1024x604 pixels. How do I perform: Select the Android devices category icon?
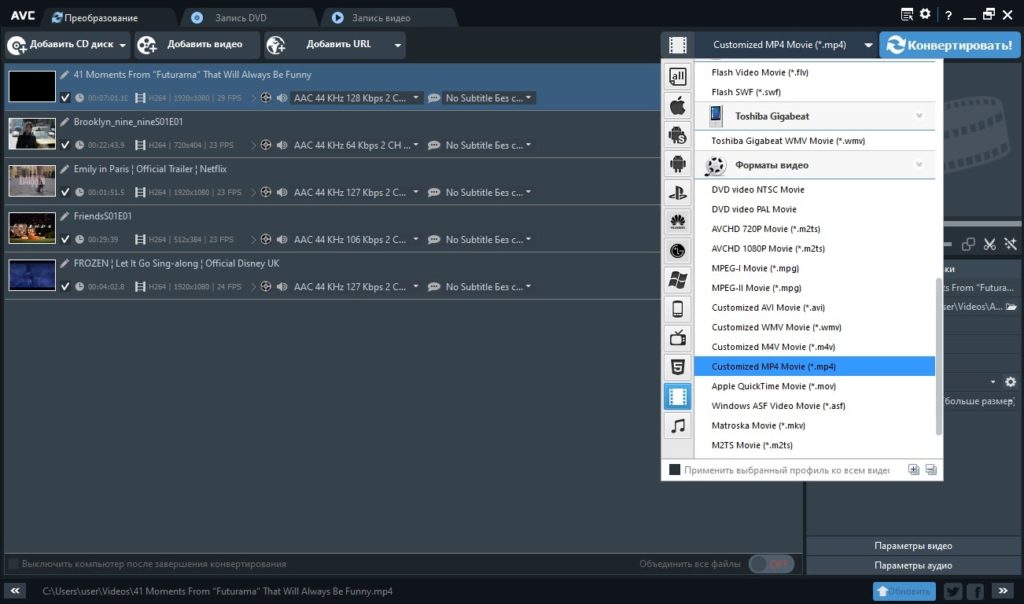coord(677,163)
